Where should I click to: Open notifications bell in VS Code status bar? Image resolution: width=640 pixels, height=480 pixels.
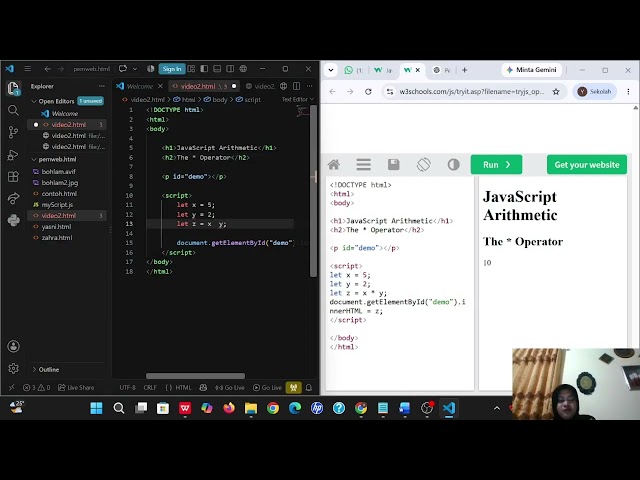click(309, 387)
